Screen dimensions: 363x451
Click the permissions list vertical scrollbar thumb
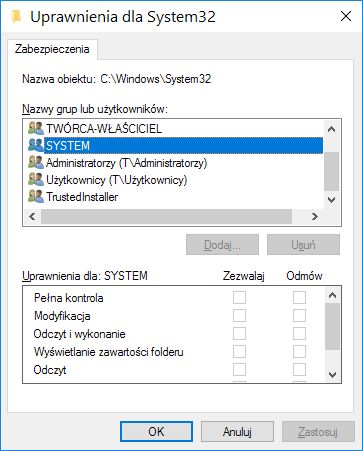[332, 326]
